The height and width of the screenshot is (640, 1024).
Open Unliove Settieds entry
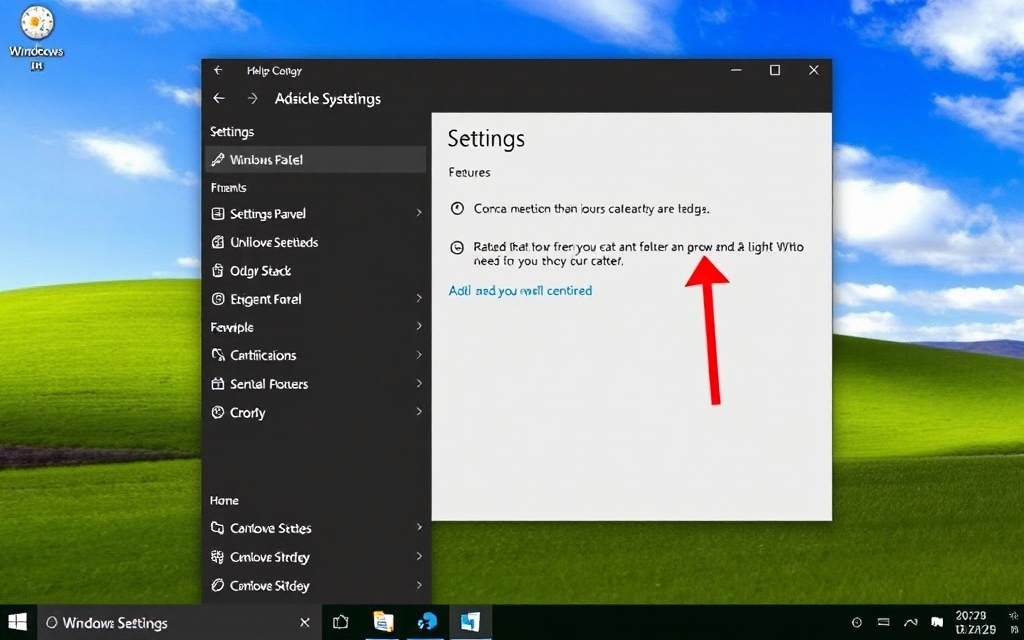315,242
